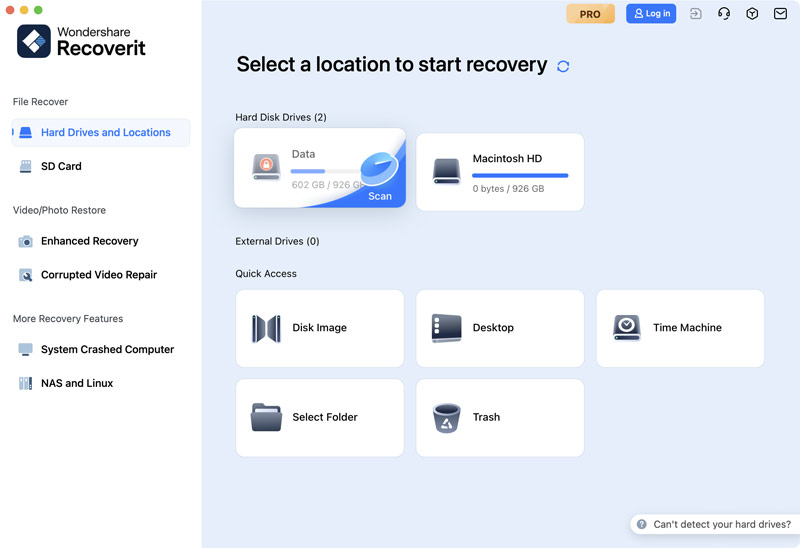Click the Time Machine clock icon
This screenshot has height=548, width=800.
(626, 328)
